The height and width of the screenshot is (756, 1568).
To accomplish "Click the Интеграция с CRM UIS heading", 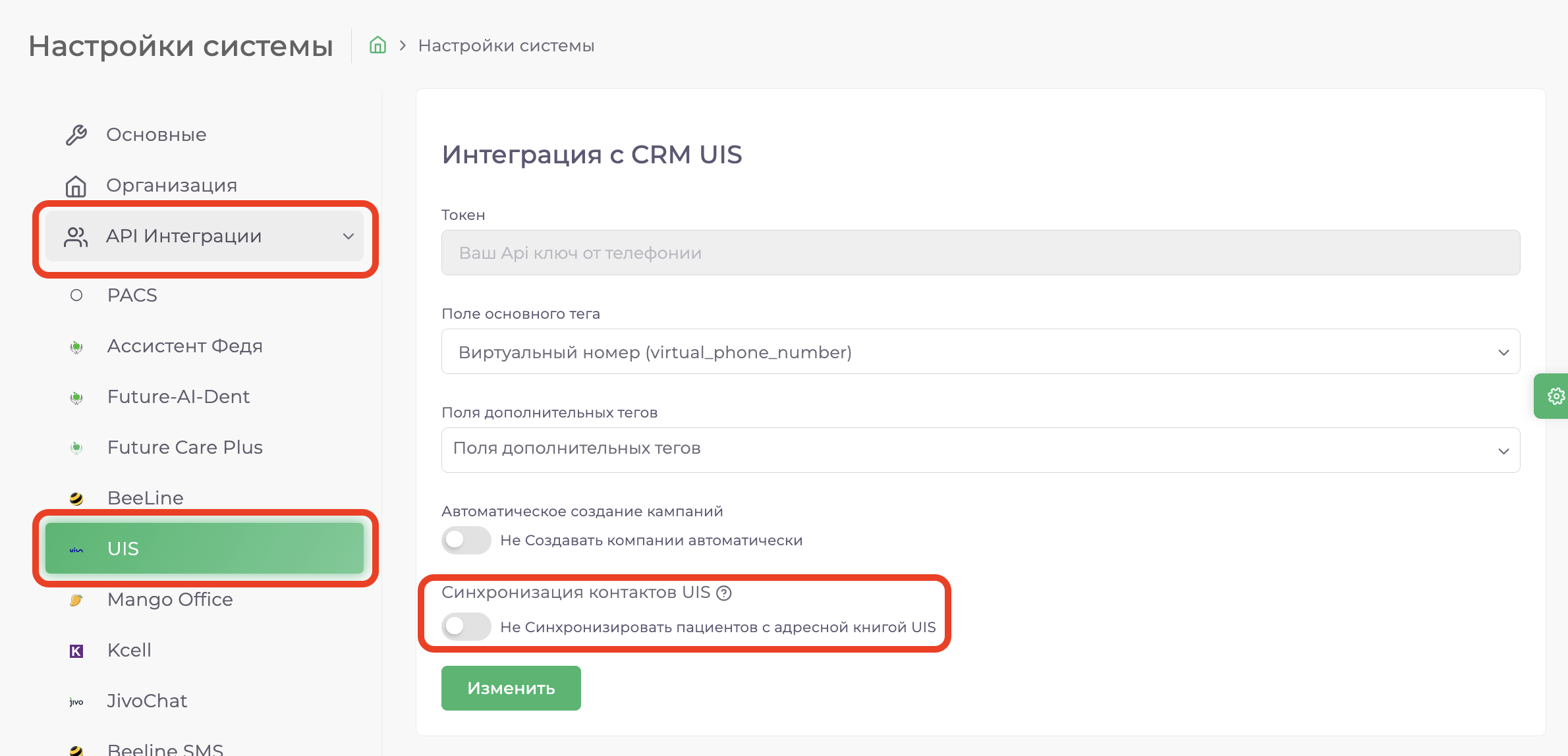I will point(592,155).
